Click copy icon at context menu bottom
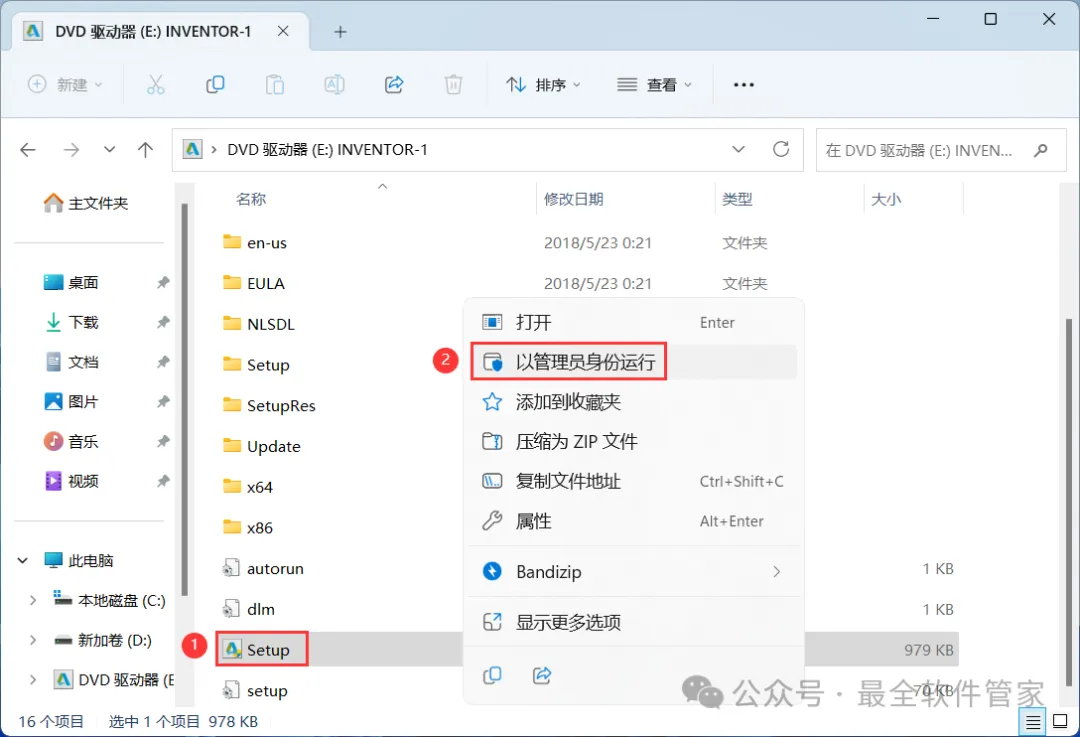The image size is (1080, 737). (x=492, y=676)
